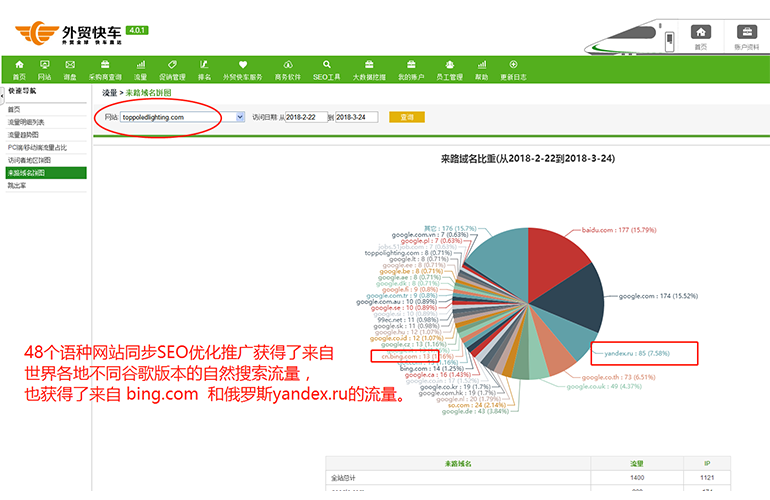Open 员工管理 people icon in navbar
The height and width of the screenshot is (500, 770).
449,64
